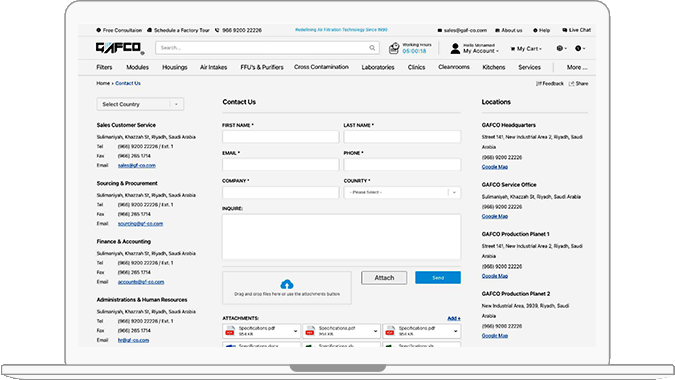This screenshot has width=675, height=380.
Task: Click the Feedback icon
Action: [x=539, y=83]
